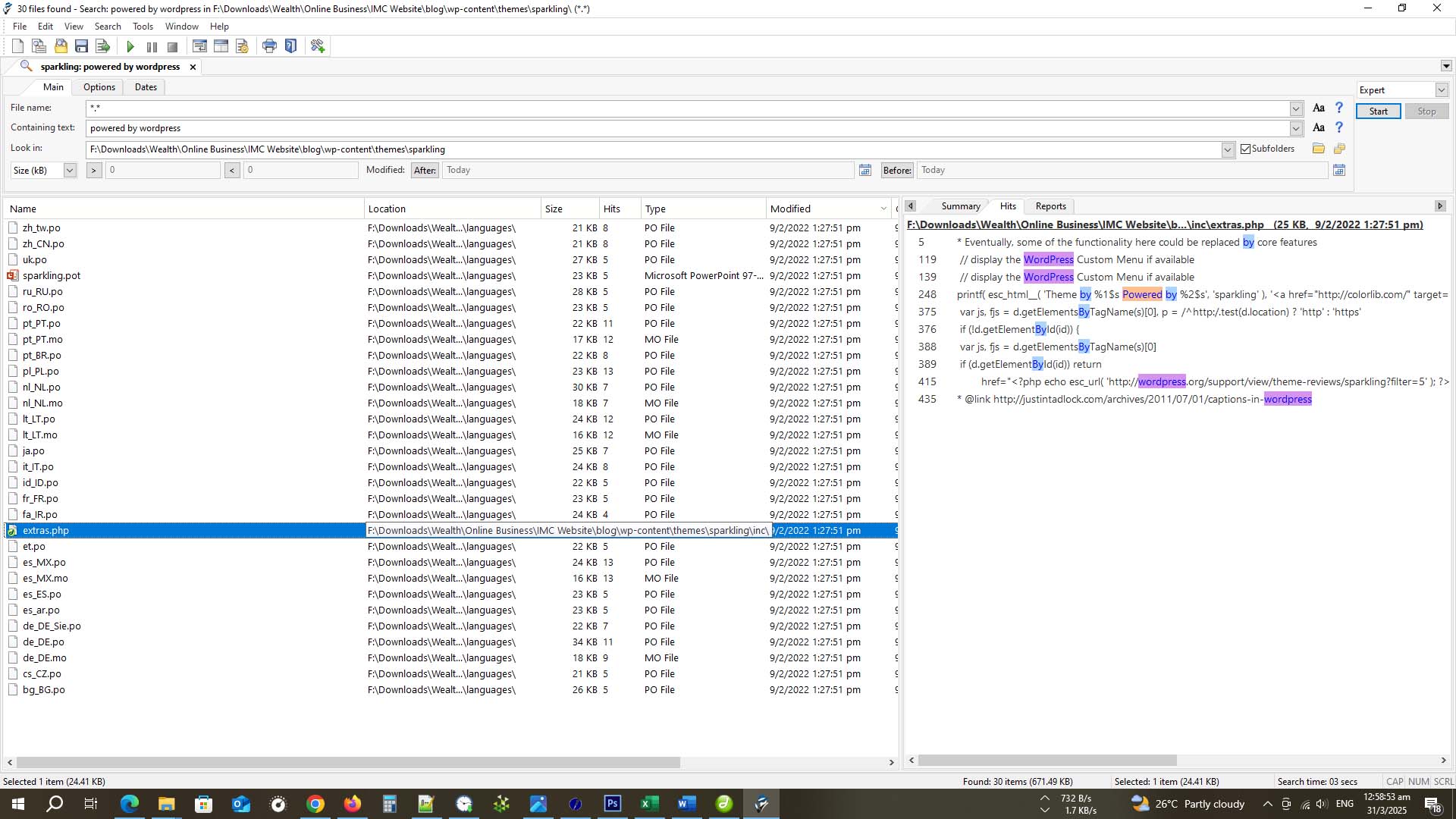Click the minimum size value field

(x=162, y=170)
